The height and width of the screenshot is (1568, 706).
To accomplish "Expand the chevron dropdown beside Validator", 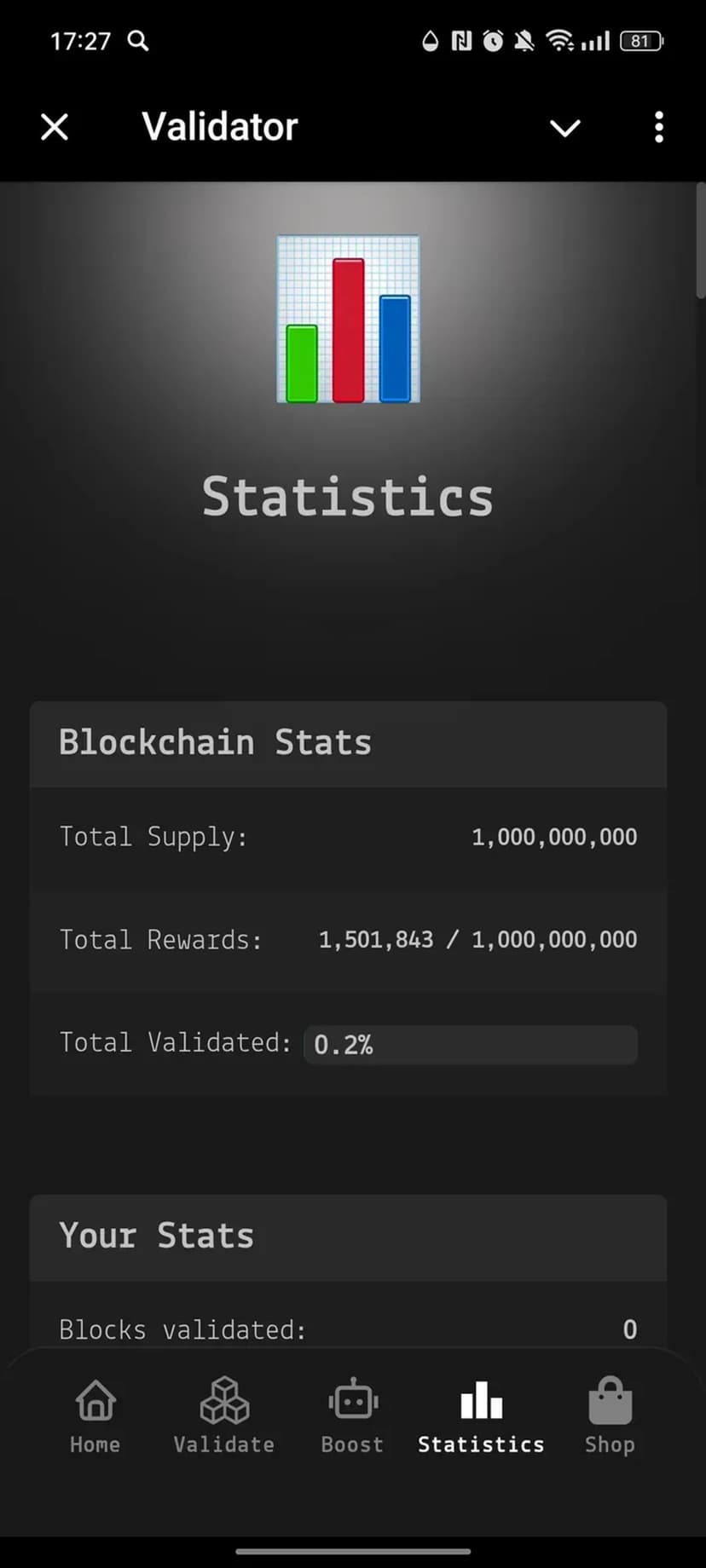I will click(x=564, y=128).
